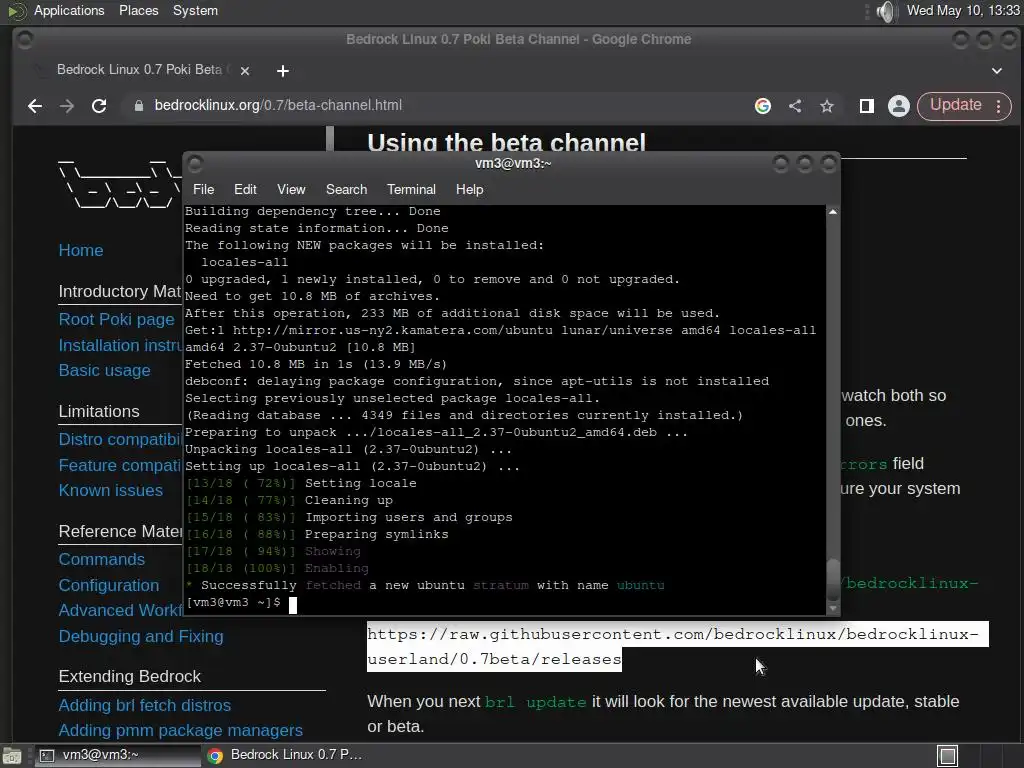Click the 'Using the beta channel' heading
1024x768 pixels.
[506, 142]
